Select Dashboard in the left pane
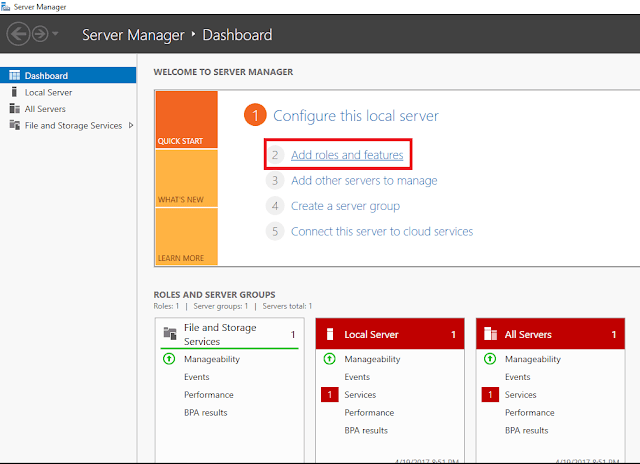The image size is (640, 464). 68,75
